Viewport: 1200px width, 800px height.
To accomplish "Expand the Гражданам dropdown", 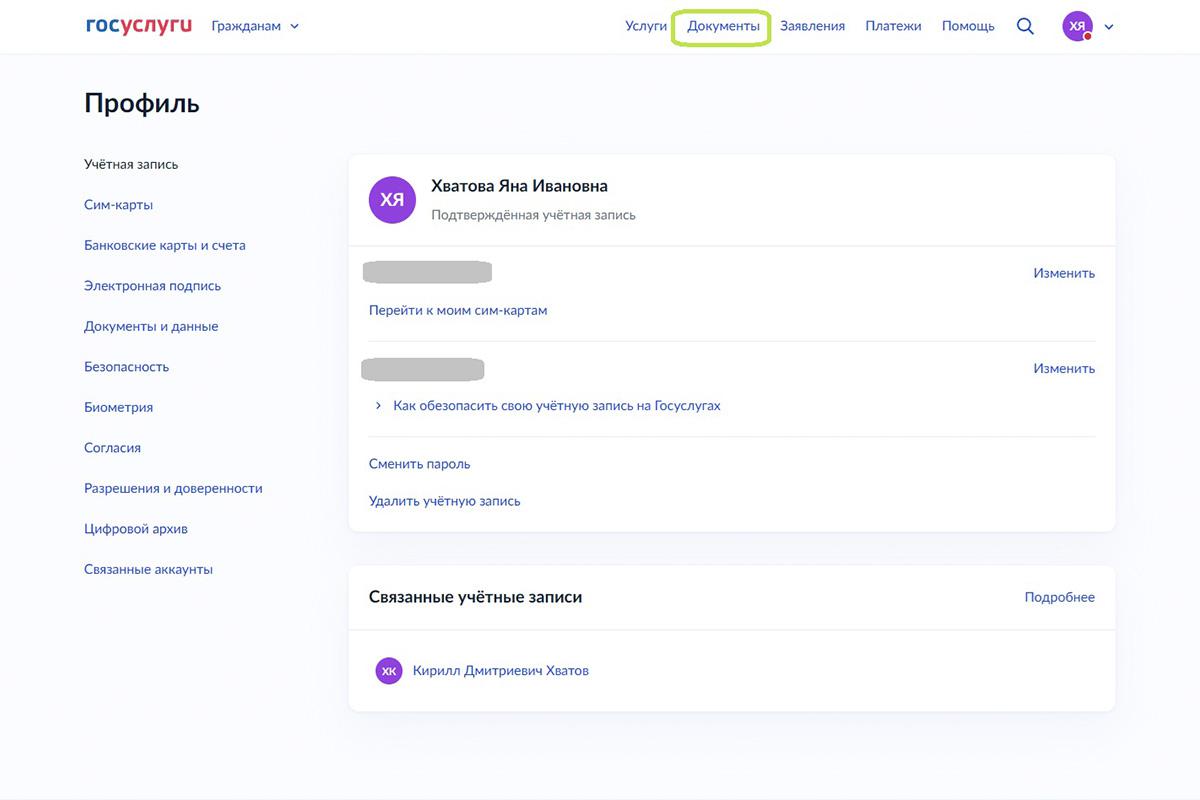I will (255, 26).
